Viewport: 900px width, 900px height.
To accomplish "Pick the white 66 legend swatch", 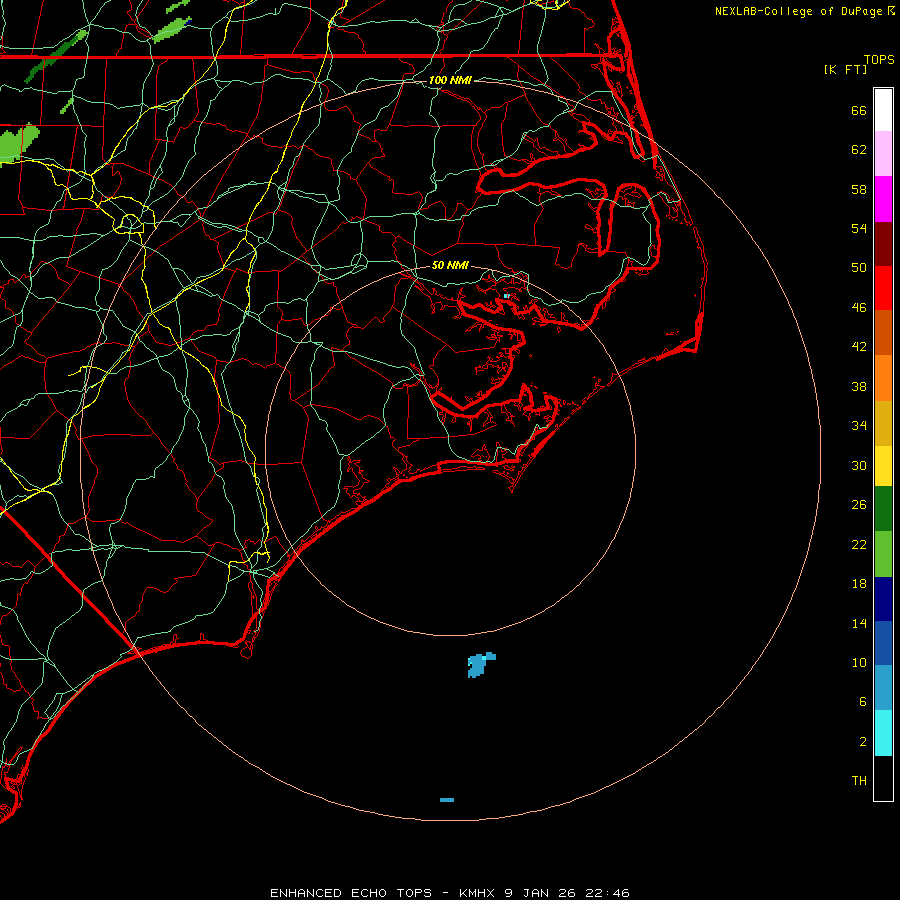I will (x=883, y=109).
